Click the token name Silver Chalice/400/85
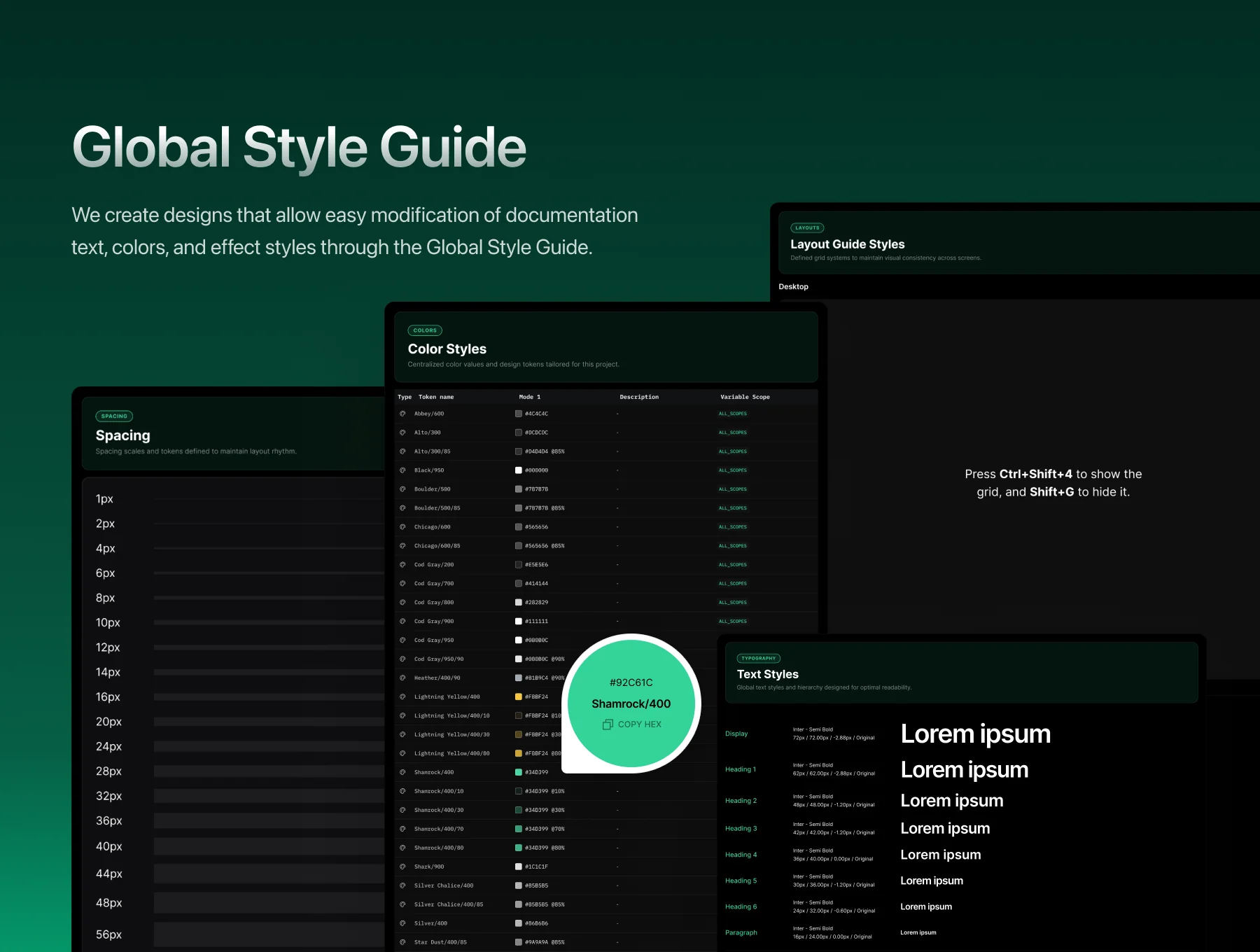Viewport: 1260px width, 952px height. (449, 905)
